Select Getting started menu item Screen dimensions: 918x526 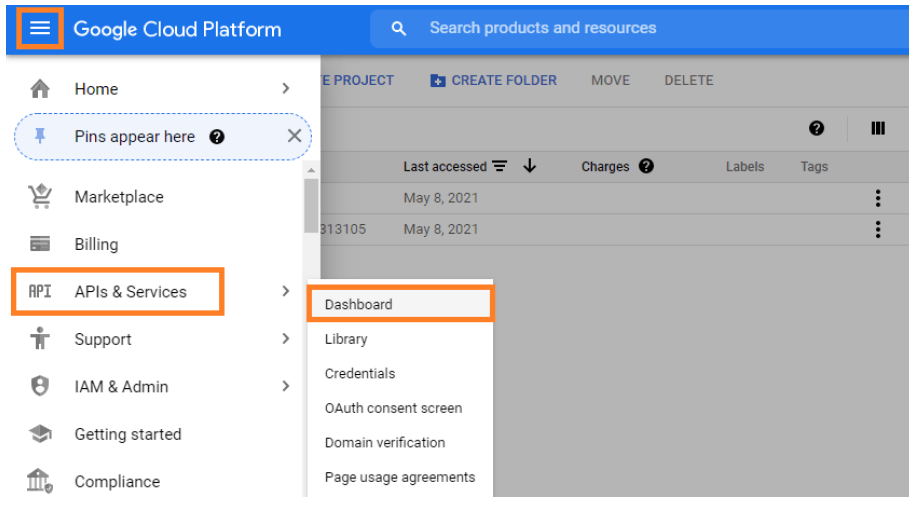coord(128,434)
